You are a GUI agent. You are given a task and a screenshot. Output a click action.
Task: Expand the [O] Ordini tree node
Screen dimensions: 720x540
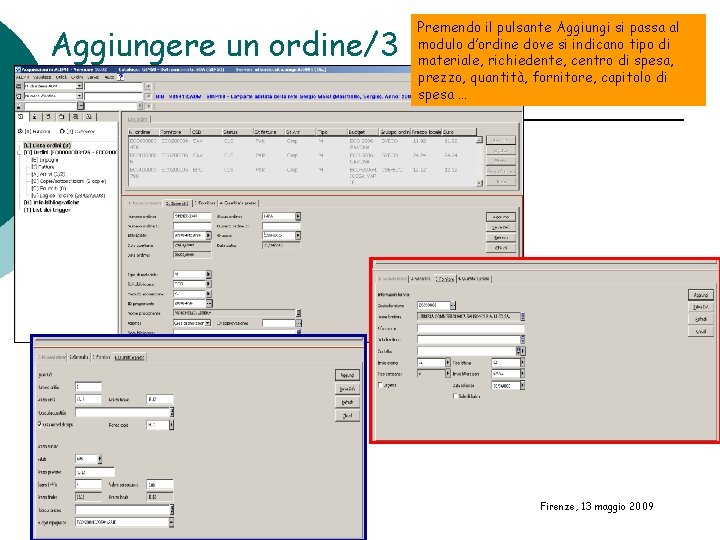tap(19, 152)
